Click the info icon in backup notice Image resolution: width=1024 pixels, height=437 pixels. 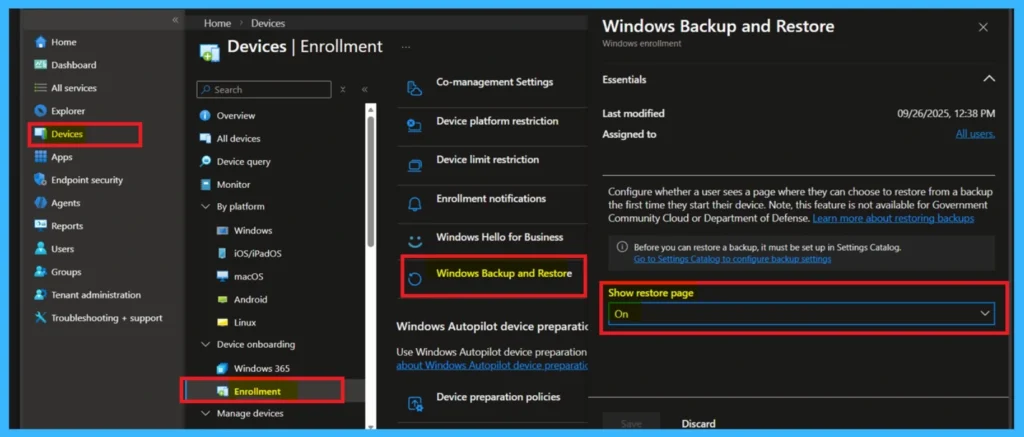click(622, 248)
